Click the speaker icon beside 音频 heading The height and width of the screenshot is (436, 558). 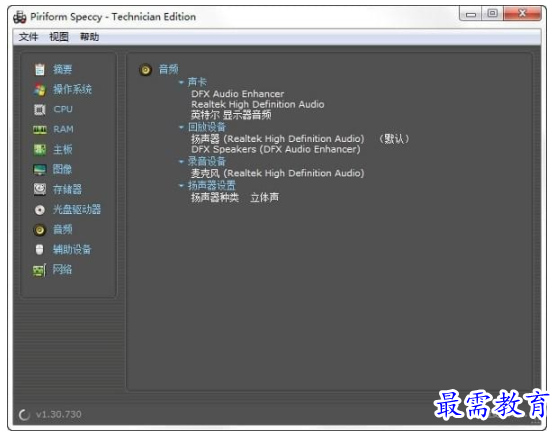tap(145, 69)
